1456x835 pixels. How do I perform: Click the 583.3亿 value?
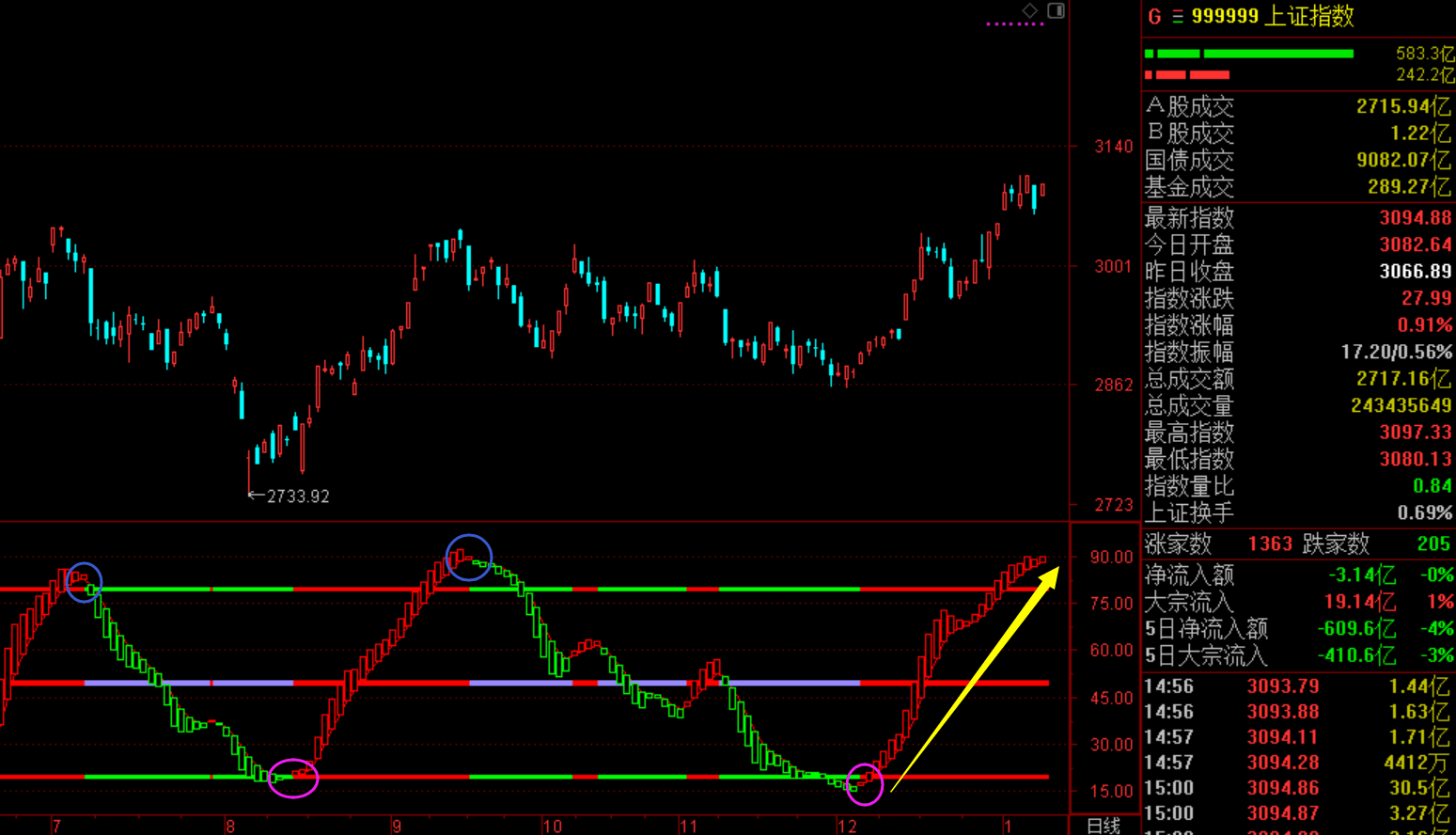coord(1425,54)
